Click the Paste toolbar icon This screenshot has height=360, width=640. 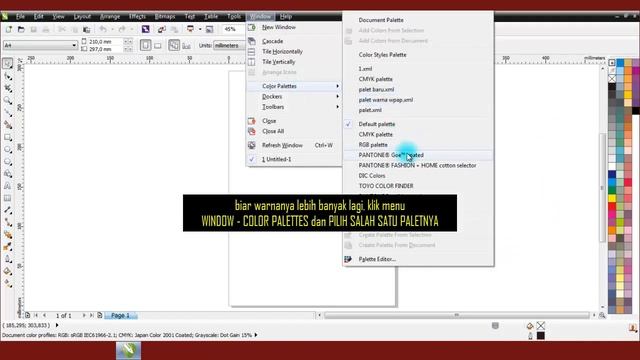coord(87,29)
